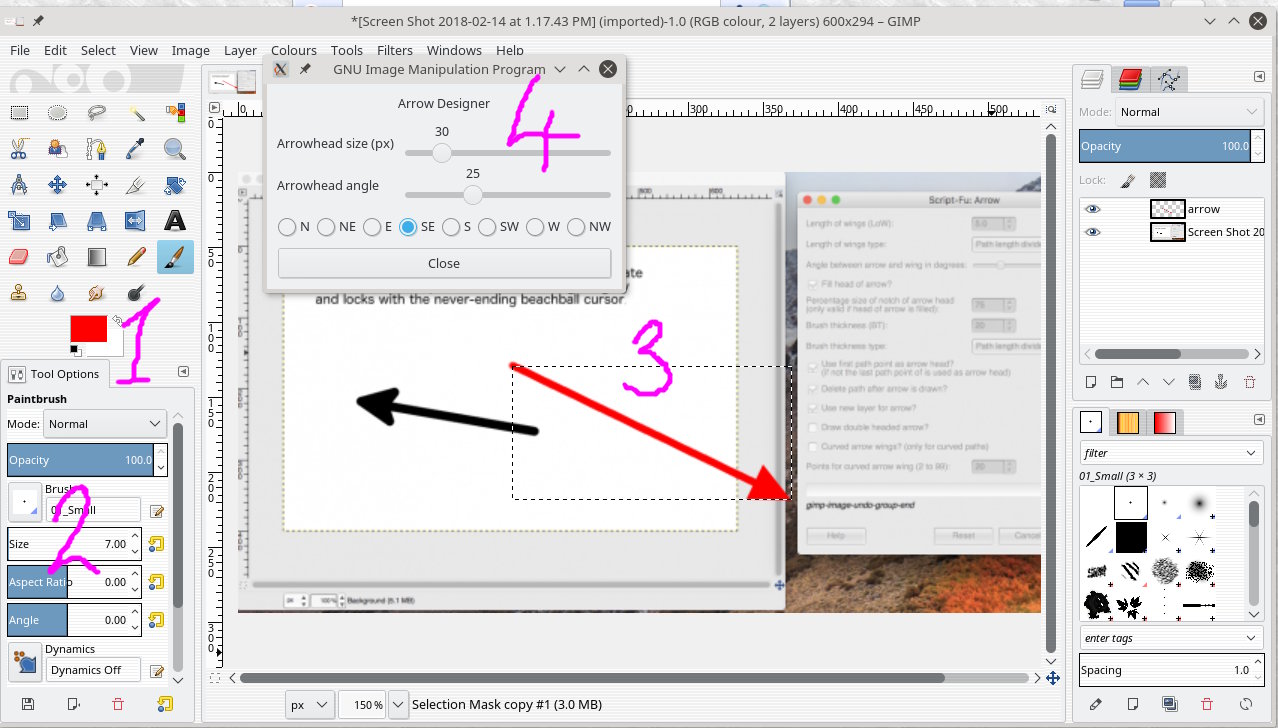
Task: Select the Blend gradient tool
Action: point(97,257)
